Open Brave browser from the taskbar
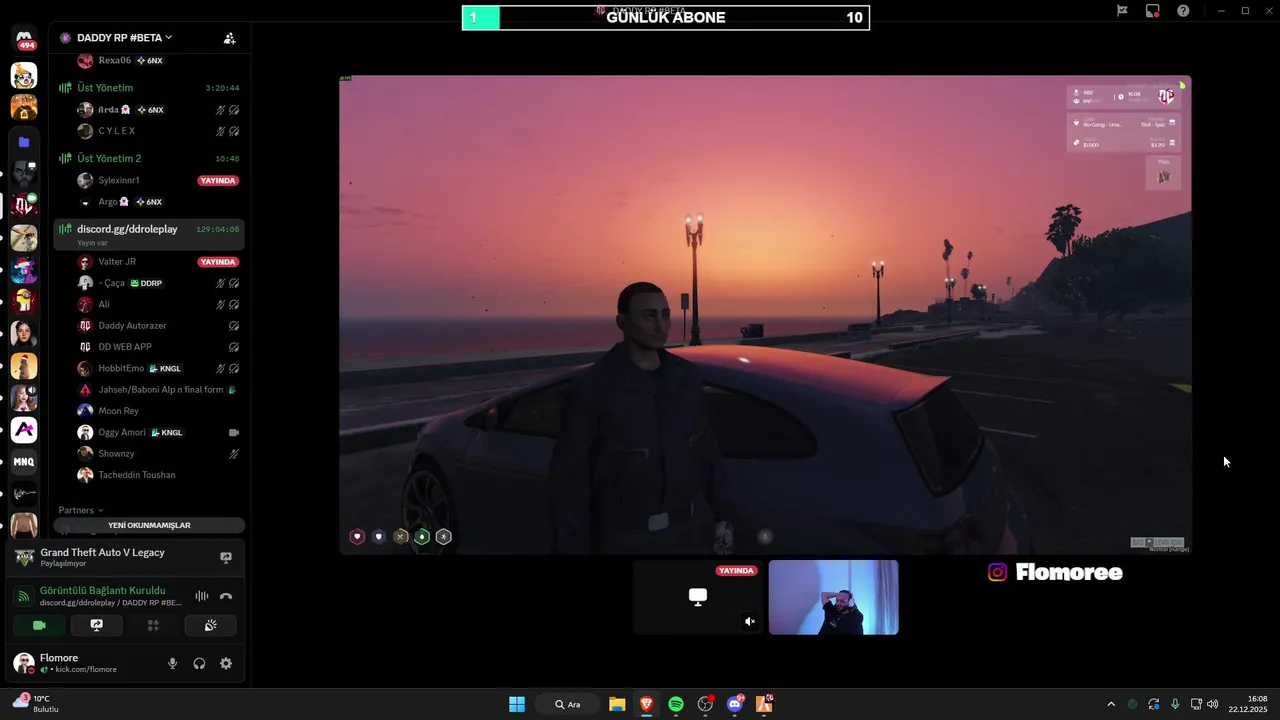 tap(646, 704)
